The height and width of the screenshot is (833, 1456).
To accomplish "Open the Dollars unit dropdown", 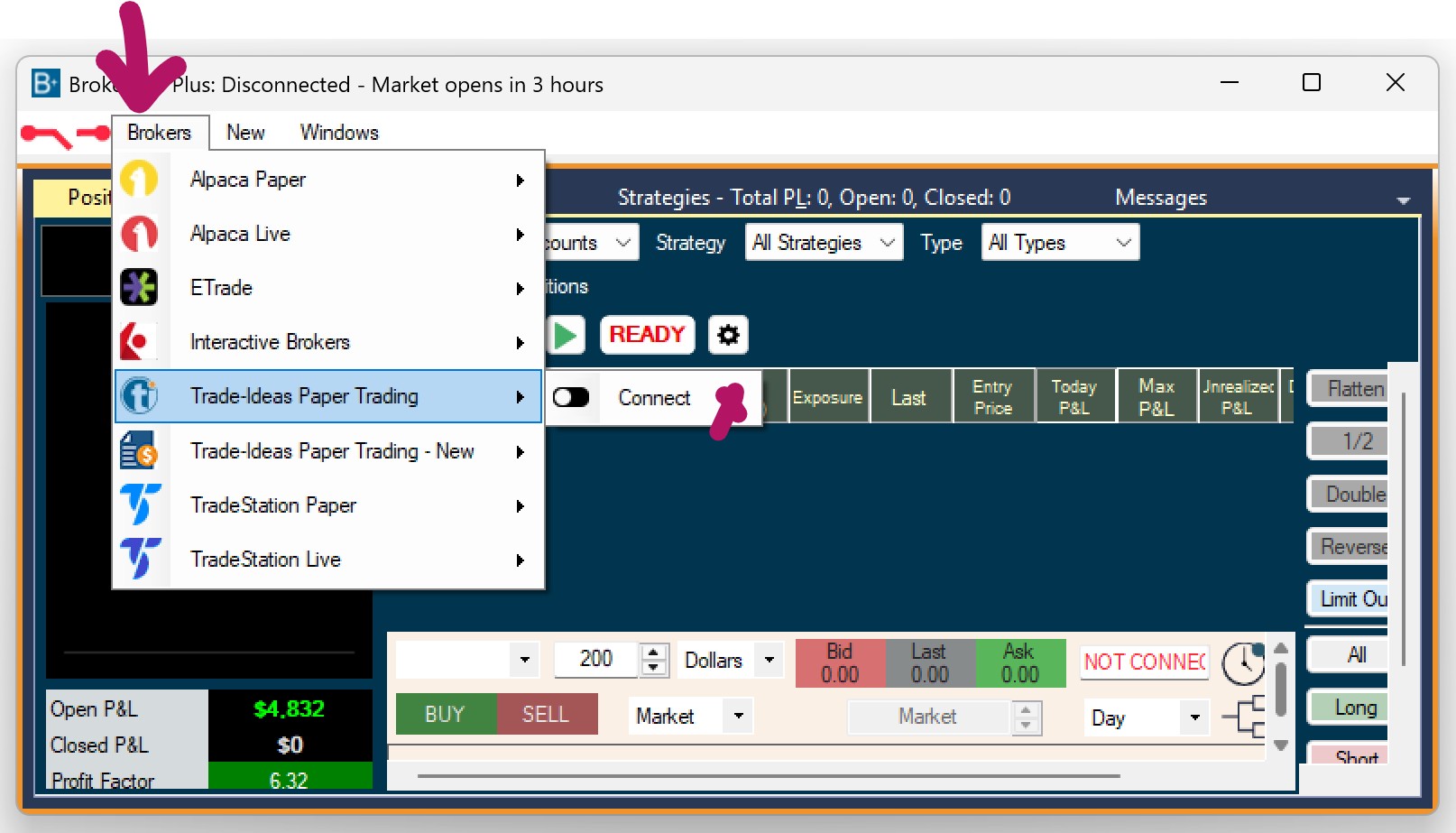I will [x=769, y=660].
